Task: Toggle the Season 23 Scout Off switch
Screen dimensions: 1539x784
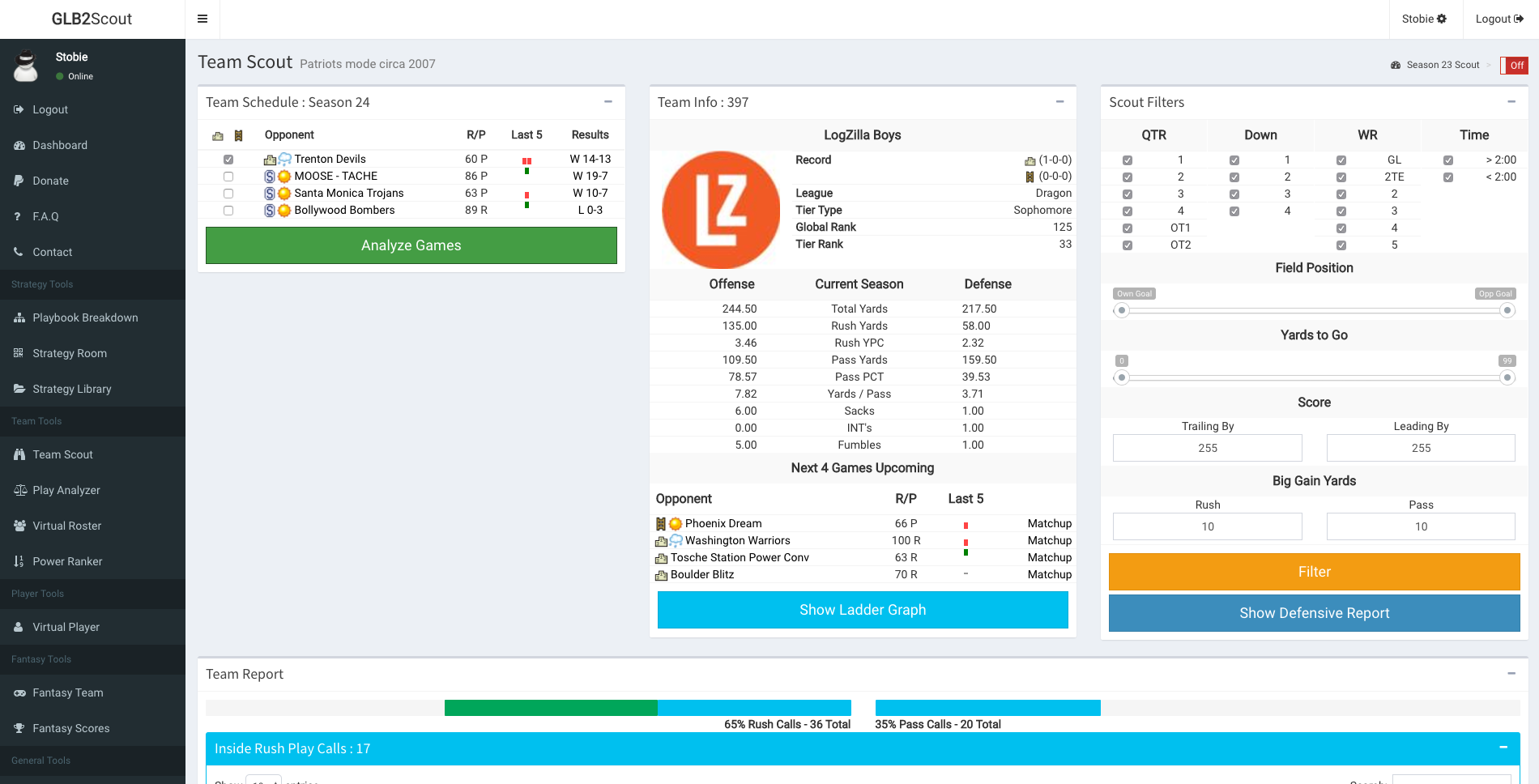Action: click(x=1513, y=66)
